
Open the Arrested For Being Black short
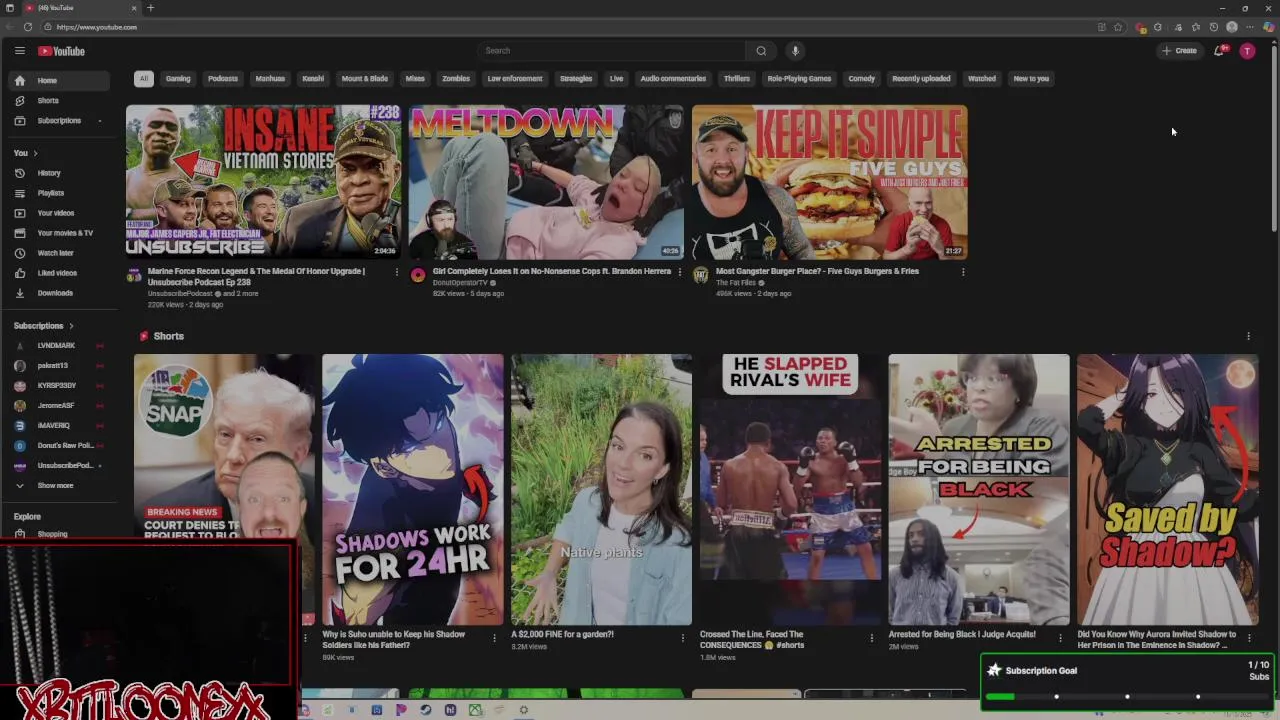(x=979, y=490)
